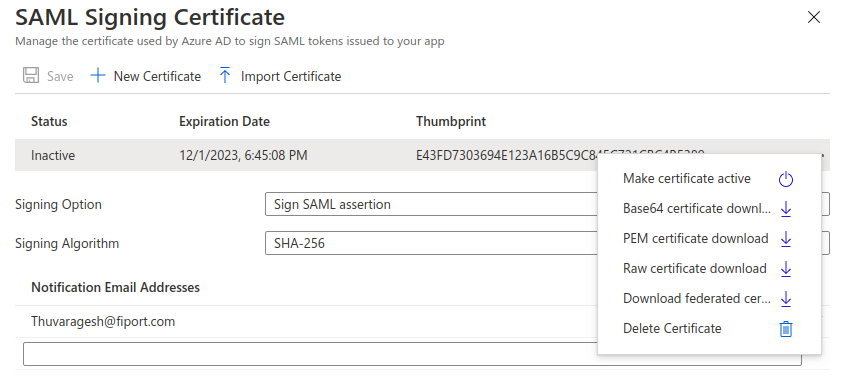848x388 pixels.
Task: Click the power icon to activate certificate
Action: 786,179
